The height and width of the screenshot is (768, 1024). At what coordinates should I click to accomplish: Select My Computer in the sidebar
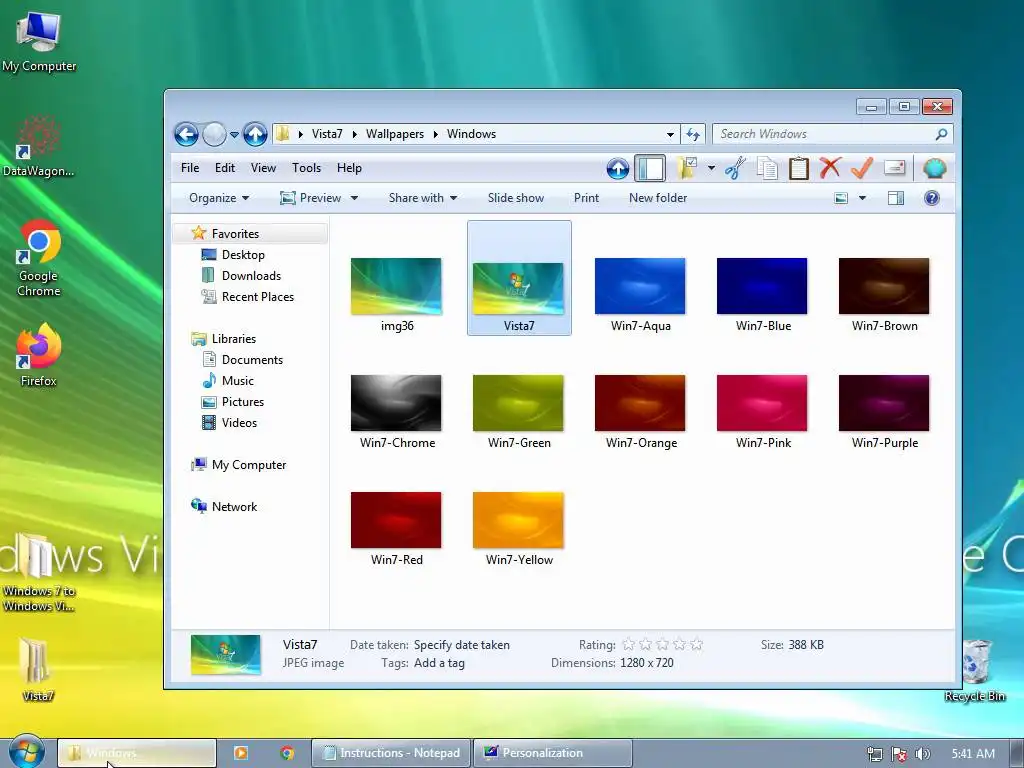click(249, 464)
